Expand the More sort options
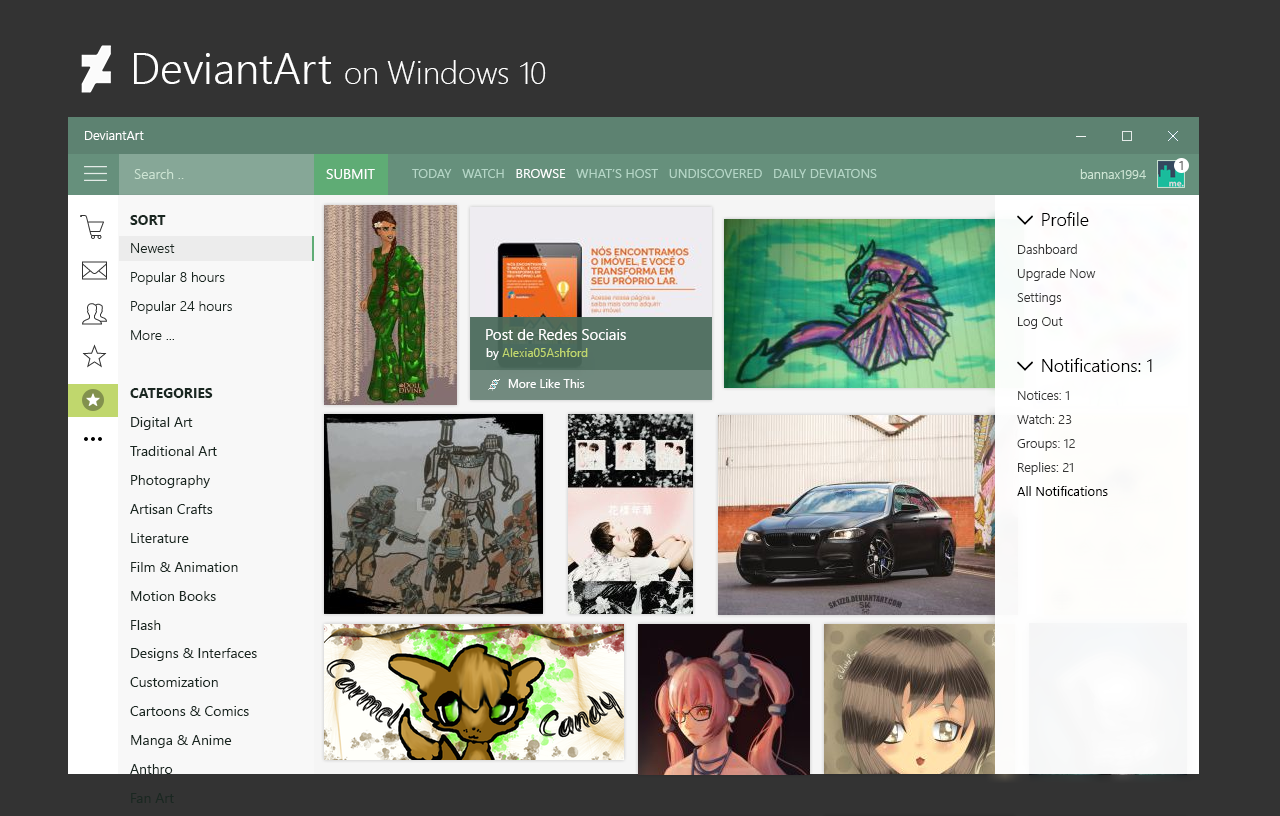 point(152,335)
